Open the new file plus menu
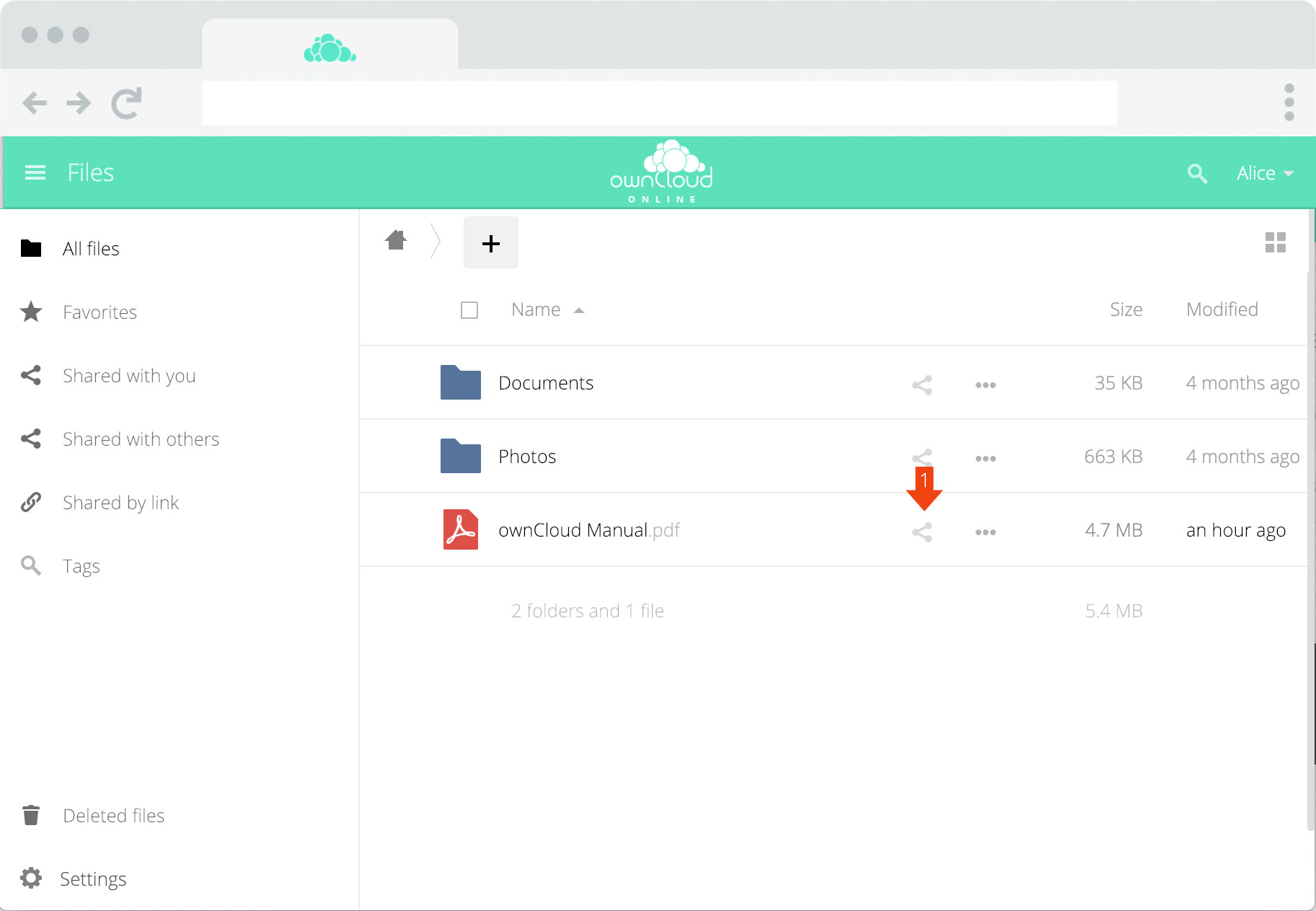The width and height of the screenshot is (1316, 911). tap(491, 243)
